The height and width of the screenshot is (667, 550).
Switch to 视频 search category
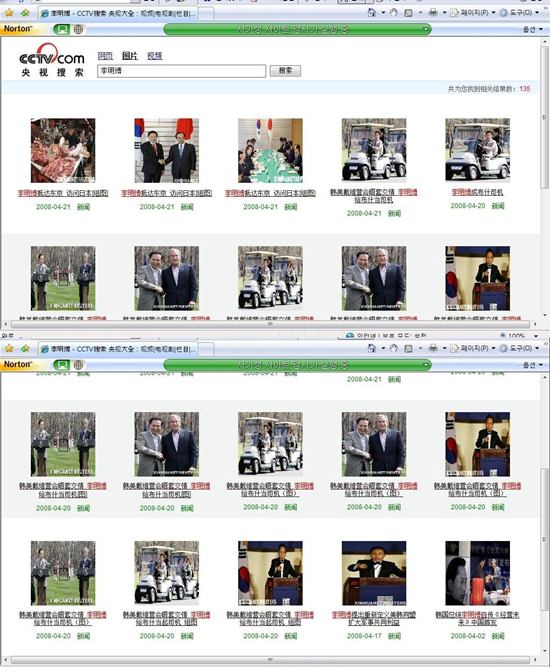coord(154,56)
